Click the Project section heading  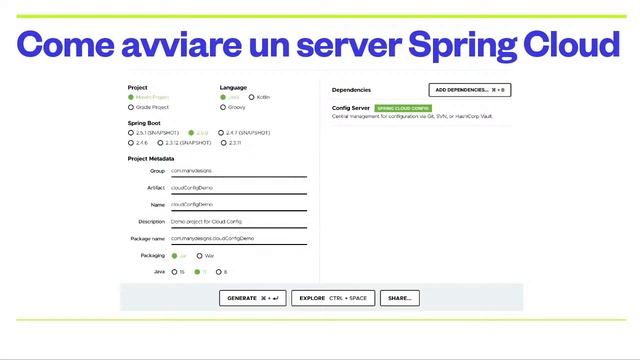[138, 87]
